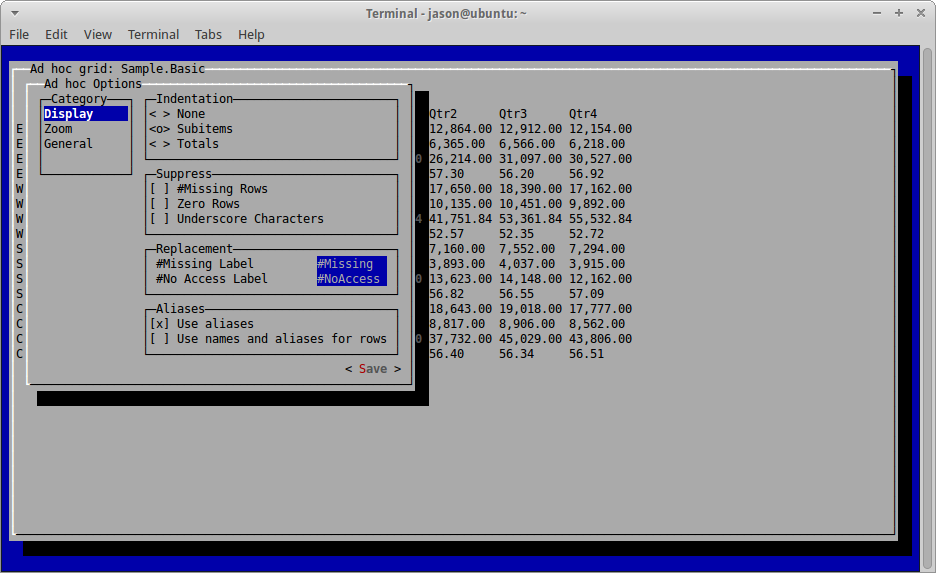Open the Terminal menu

[153, 35]
